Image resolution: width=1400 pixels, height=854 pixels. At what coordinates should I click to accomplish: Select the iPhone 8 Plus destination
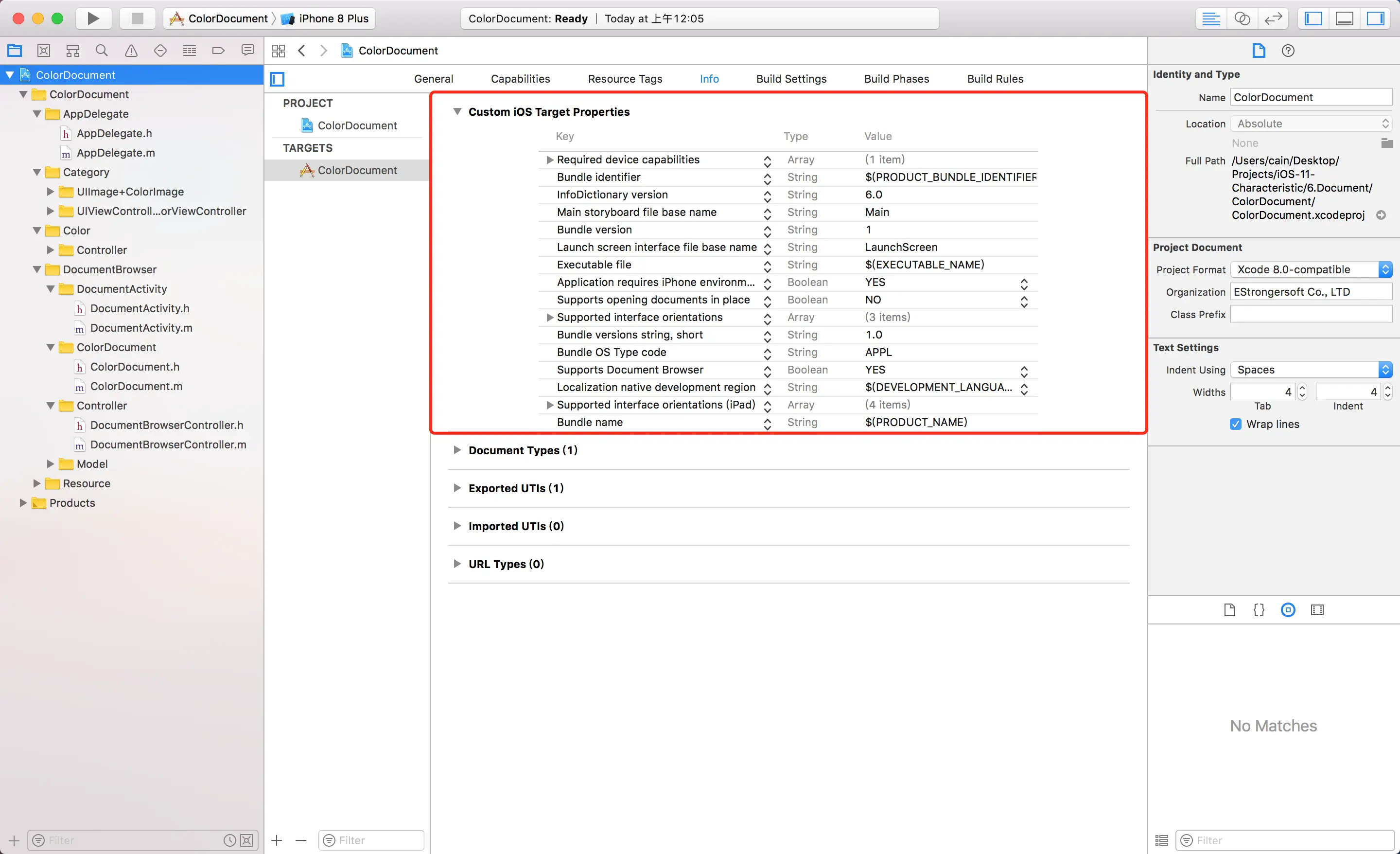point(333,18)
